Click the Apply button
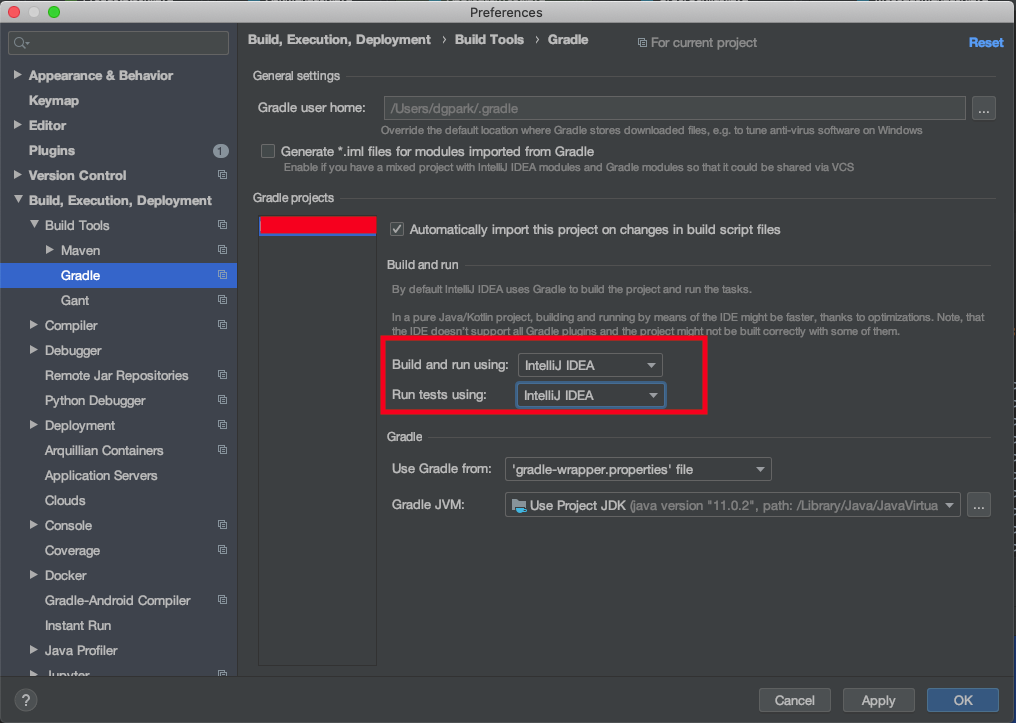 [878, 700]
